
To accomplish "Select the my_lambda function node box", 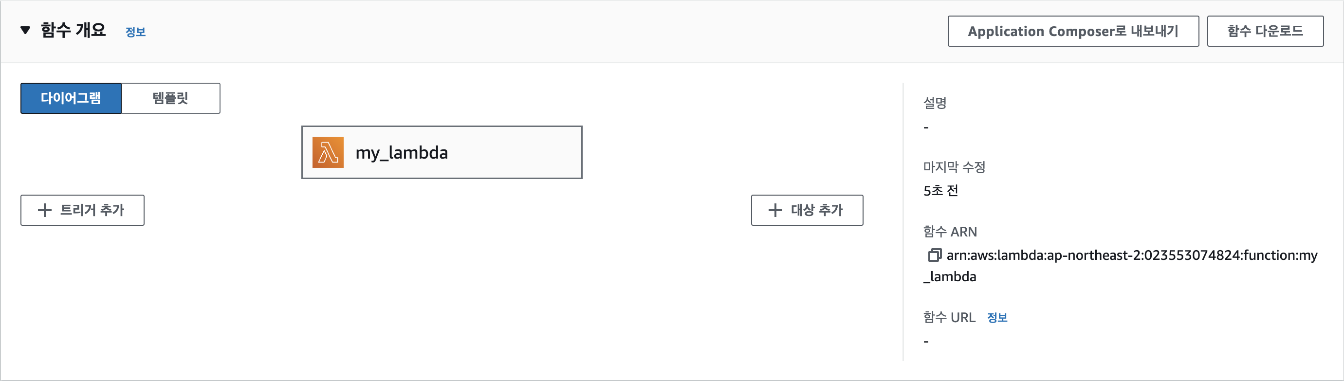I will point(442,153).
